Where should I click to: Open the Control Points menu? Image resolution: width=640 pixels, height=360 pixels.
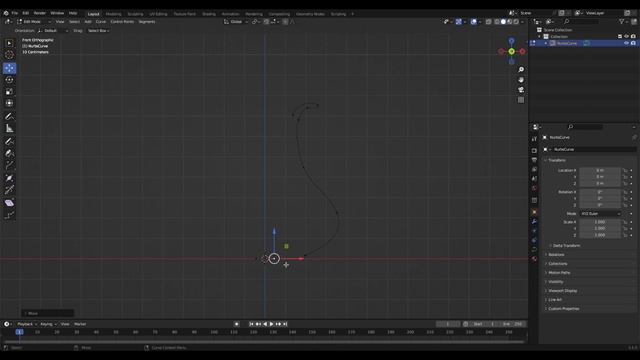pyautogui.click(x=122, y=22)
